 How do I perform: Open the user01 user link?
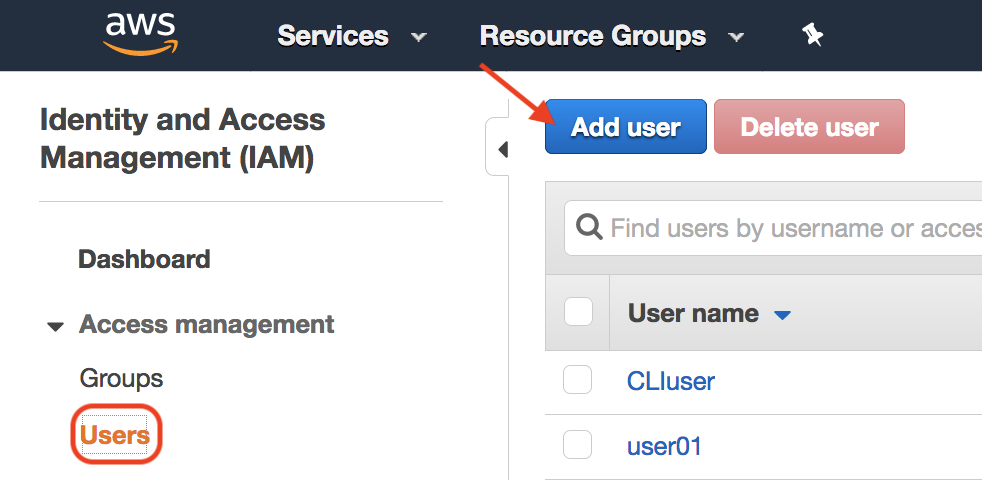[664, 446]
